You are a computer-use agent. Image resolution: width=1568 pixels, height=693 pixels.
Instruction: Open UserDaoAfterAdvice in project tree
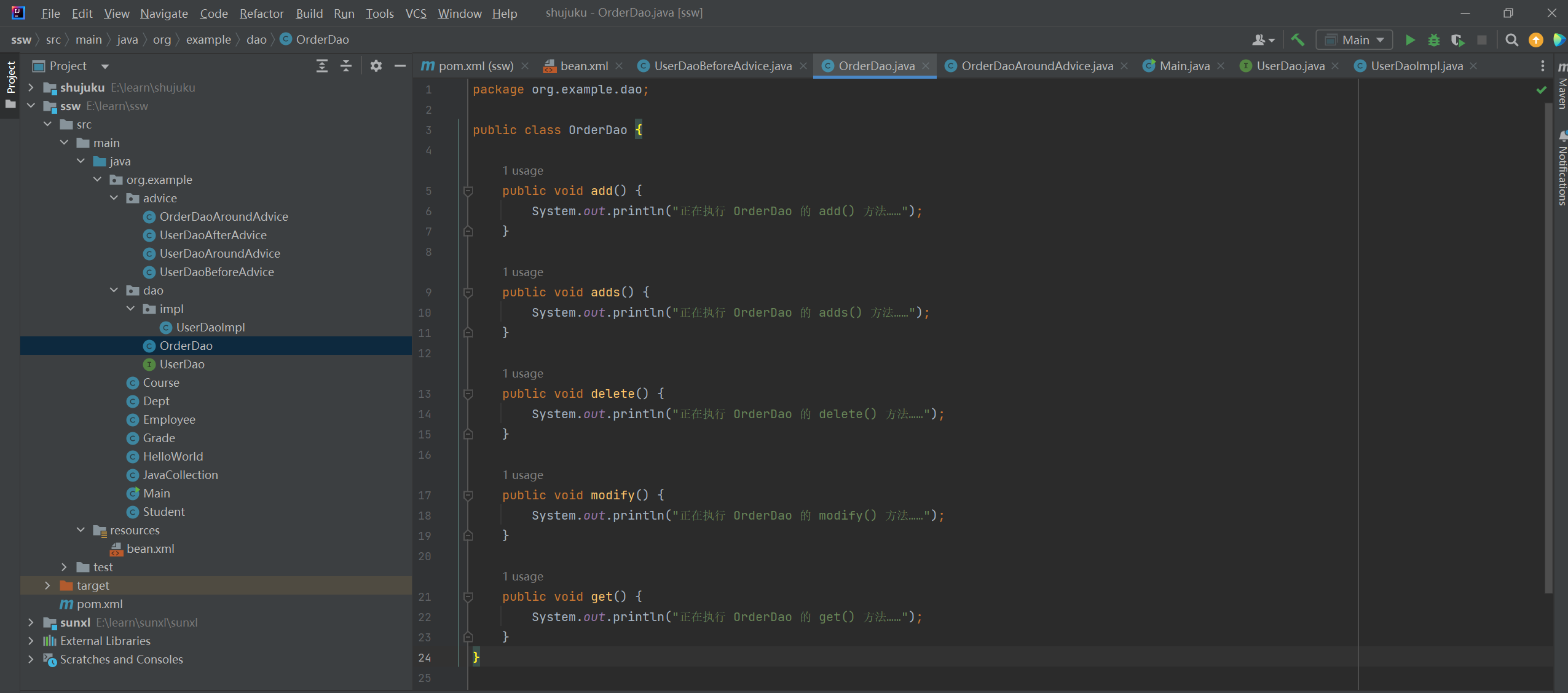pyautogui.click(x=213, y=235)
